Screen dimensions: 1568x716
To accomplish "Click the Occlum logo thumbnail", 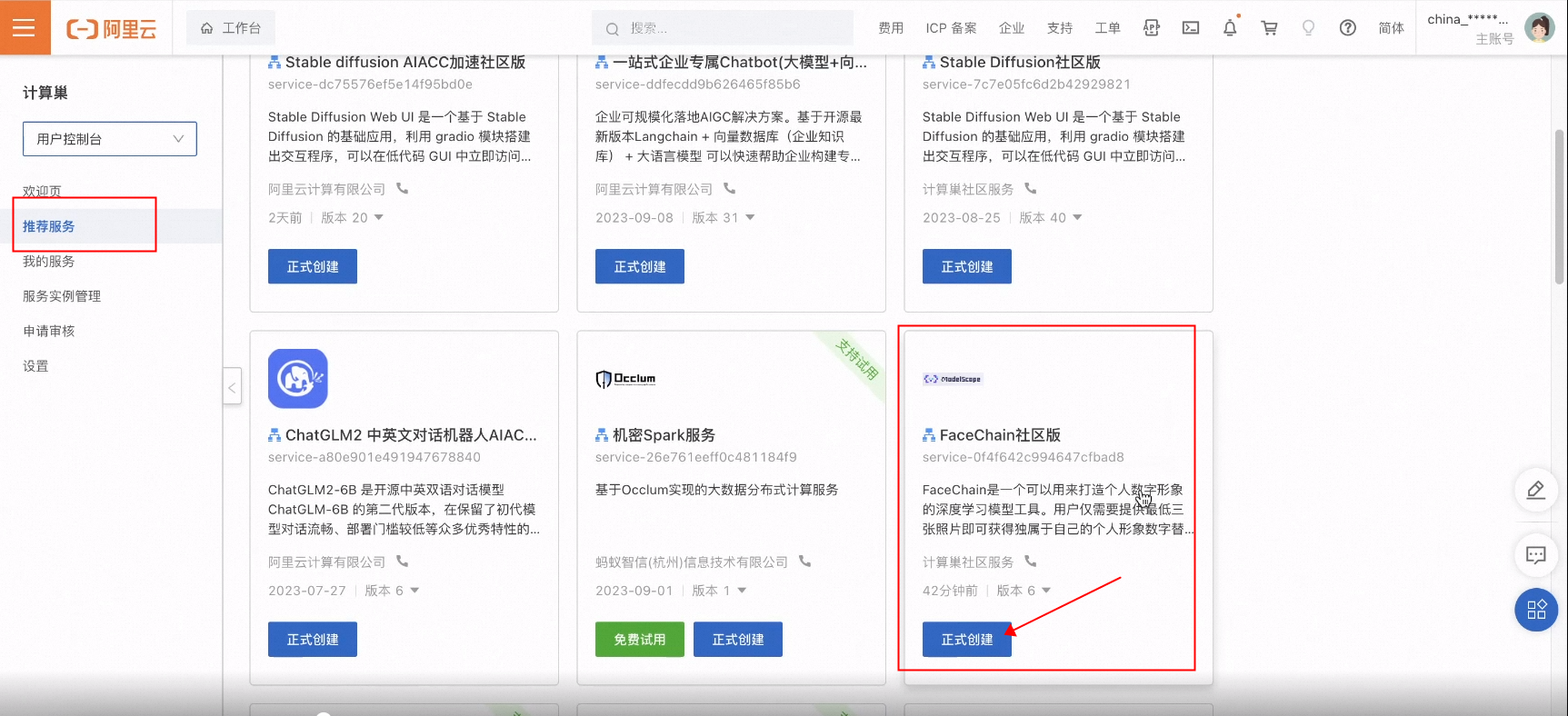I will click(625, 379).
